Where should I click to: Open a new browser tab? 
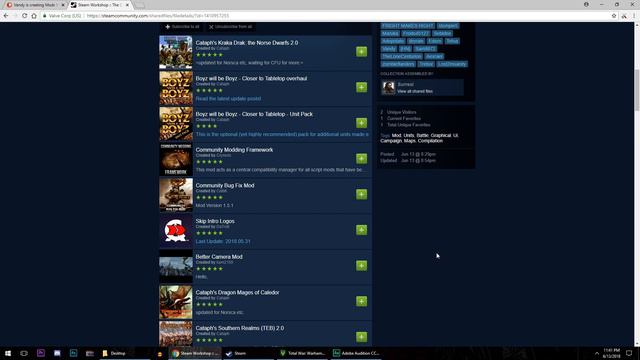tap(140, 5)
